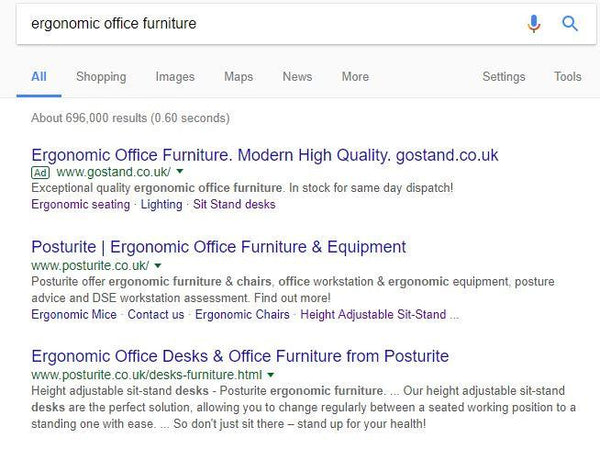Open Posturite Ergonomic Office Furniture & Equipment result
The width and height of the screenshot is (600, 449).
point(218,247)
